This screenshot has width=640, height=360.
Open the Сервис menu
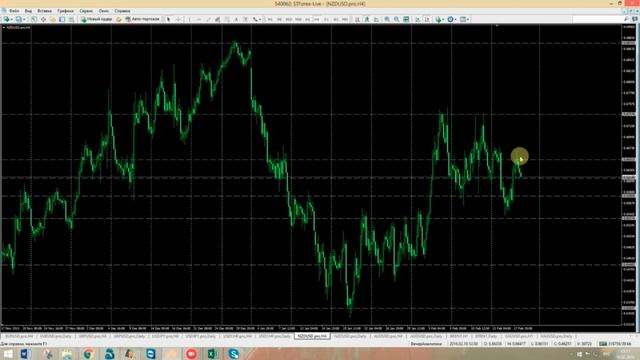(x=86, y=11)
